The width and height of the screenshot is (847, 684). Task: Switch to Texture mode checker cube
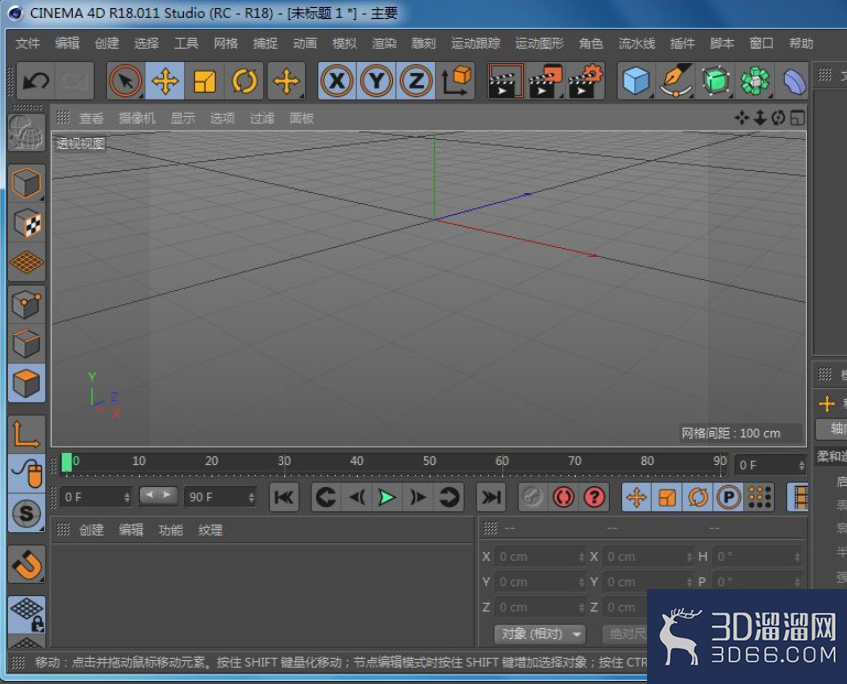pos(26,223)
